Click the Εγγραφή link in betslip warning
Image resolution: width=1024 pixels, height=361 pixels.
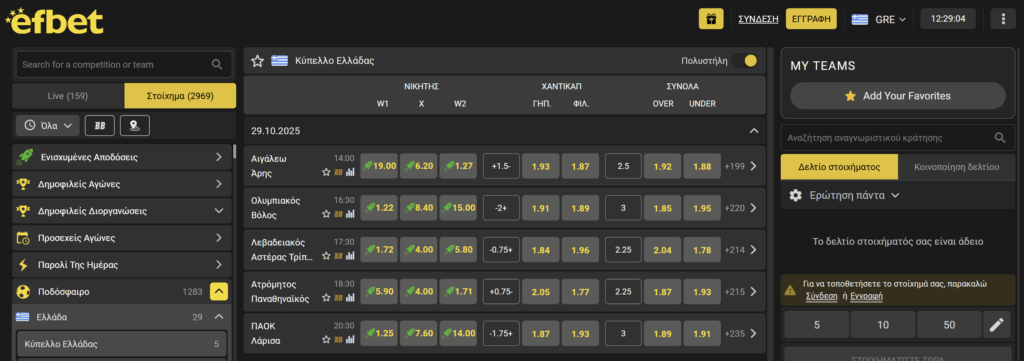coord(866,296)
